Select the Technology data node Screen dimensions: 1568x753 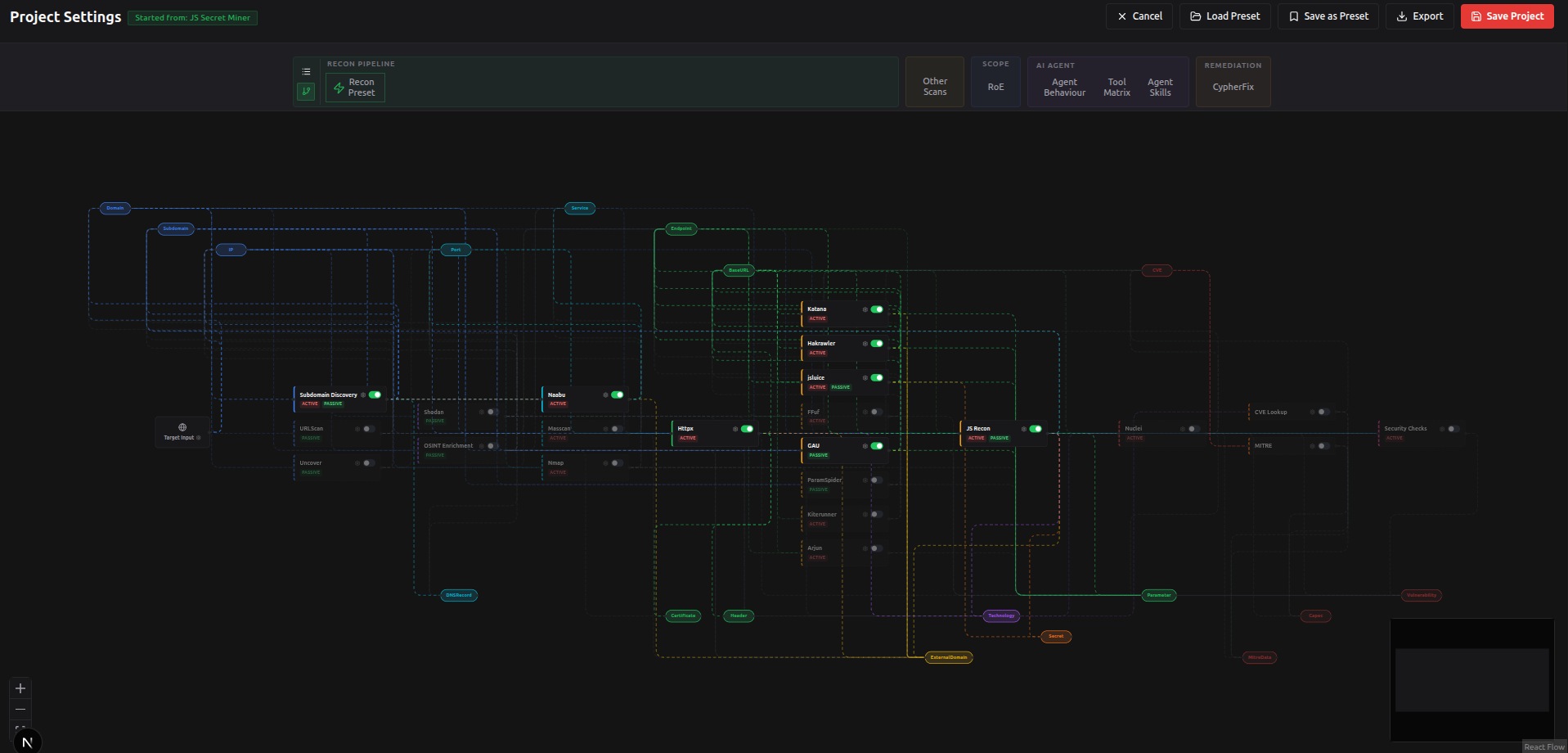coord(1001,615)
